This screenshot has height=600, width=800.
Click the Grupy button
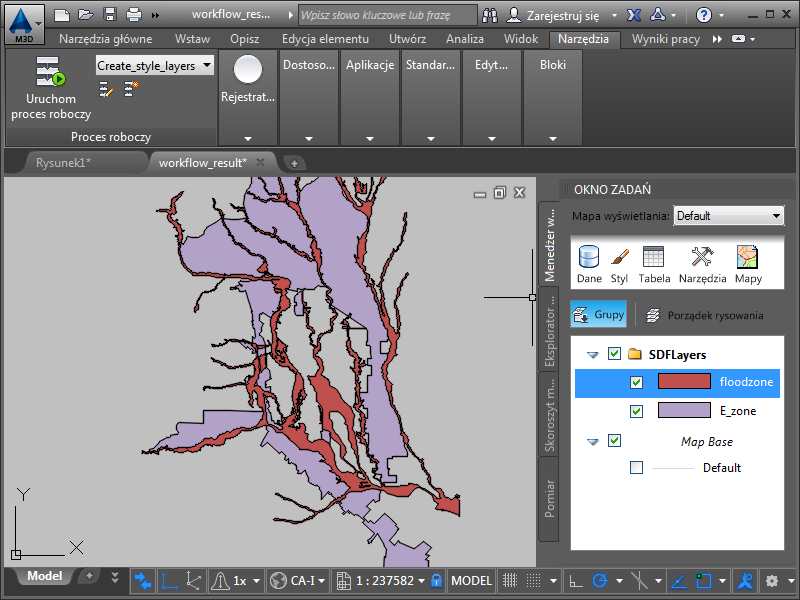point(598,315)
